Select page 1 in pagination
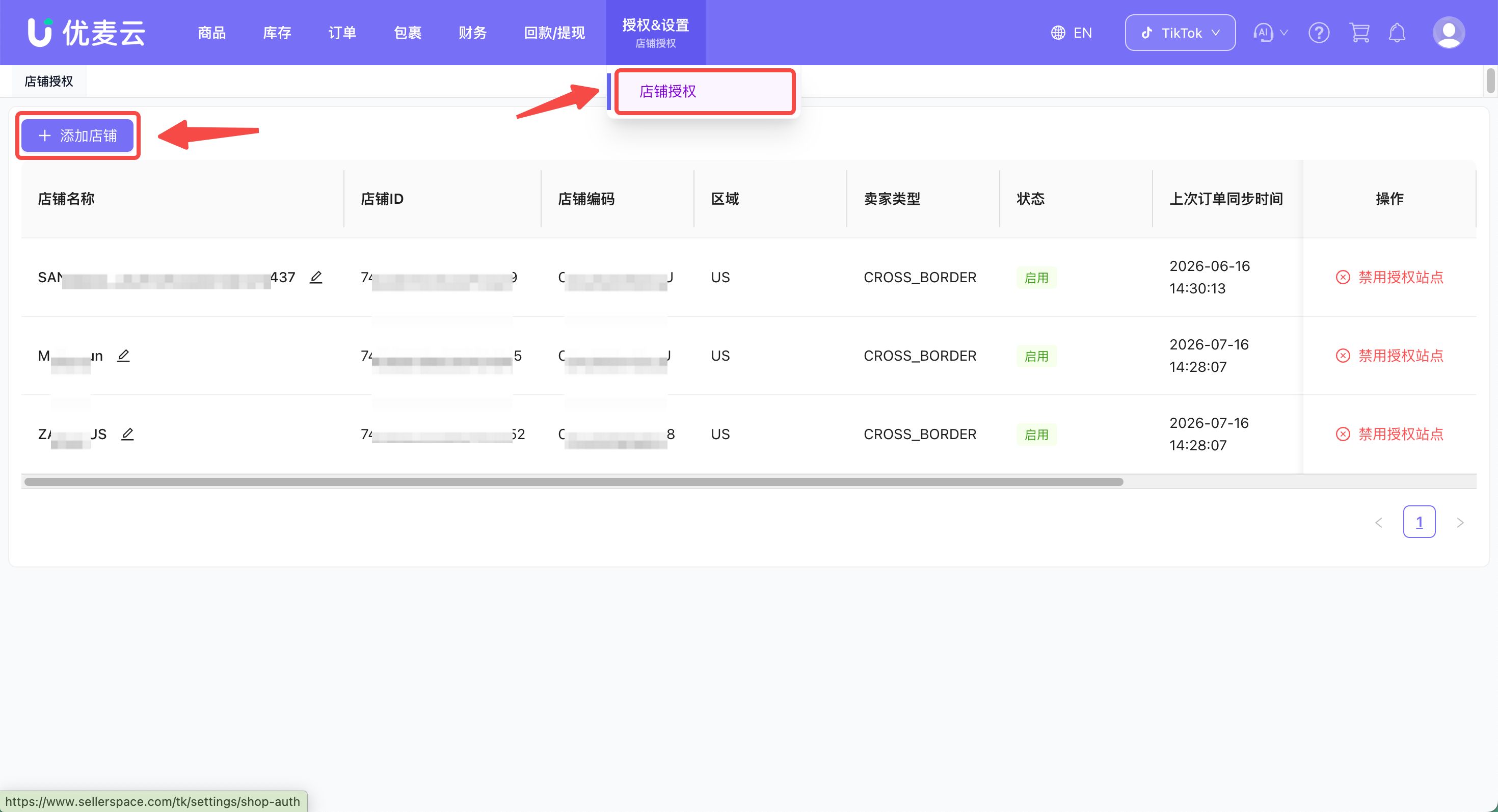This screenshot has height=812, width=1498. click(x=1419, y=522)
